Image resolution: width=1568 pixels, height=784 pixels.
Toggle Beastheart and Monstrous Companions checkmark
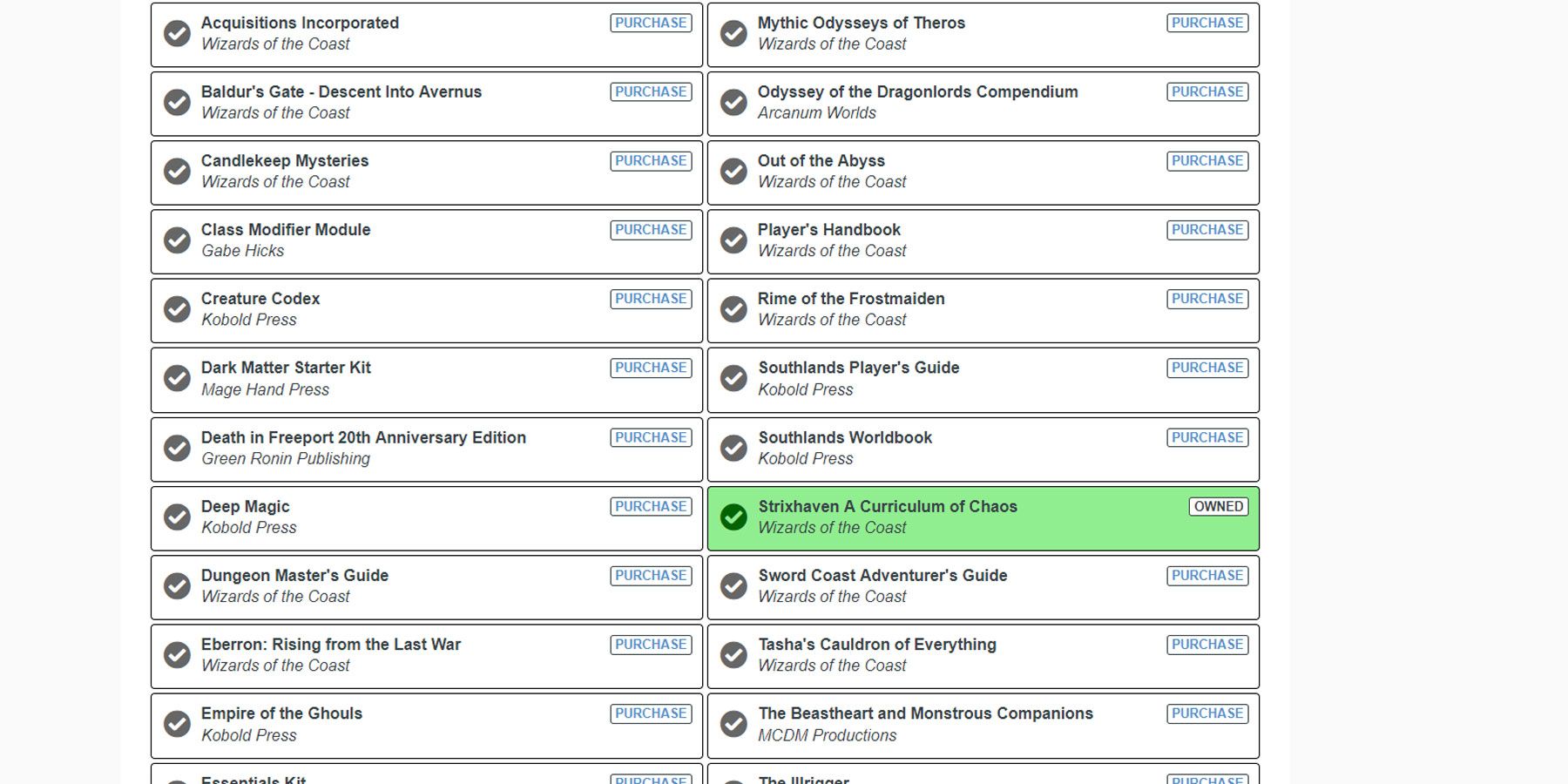pos(734,724)
